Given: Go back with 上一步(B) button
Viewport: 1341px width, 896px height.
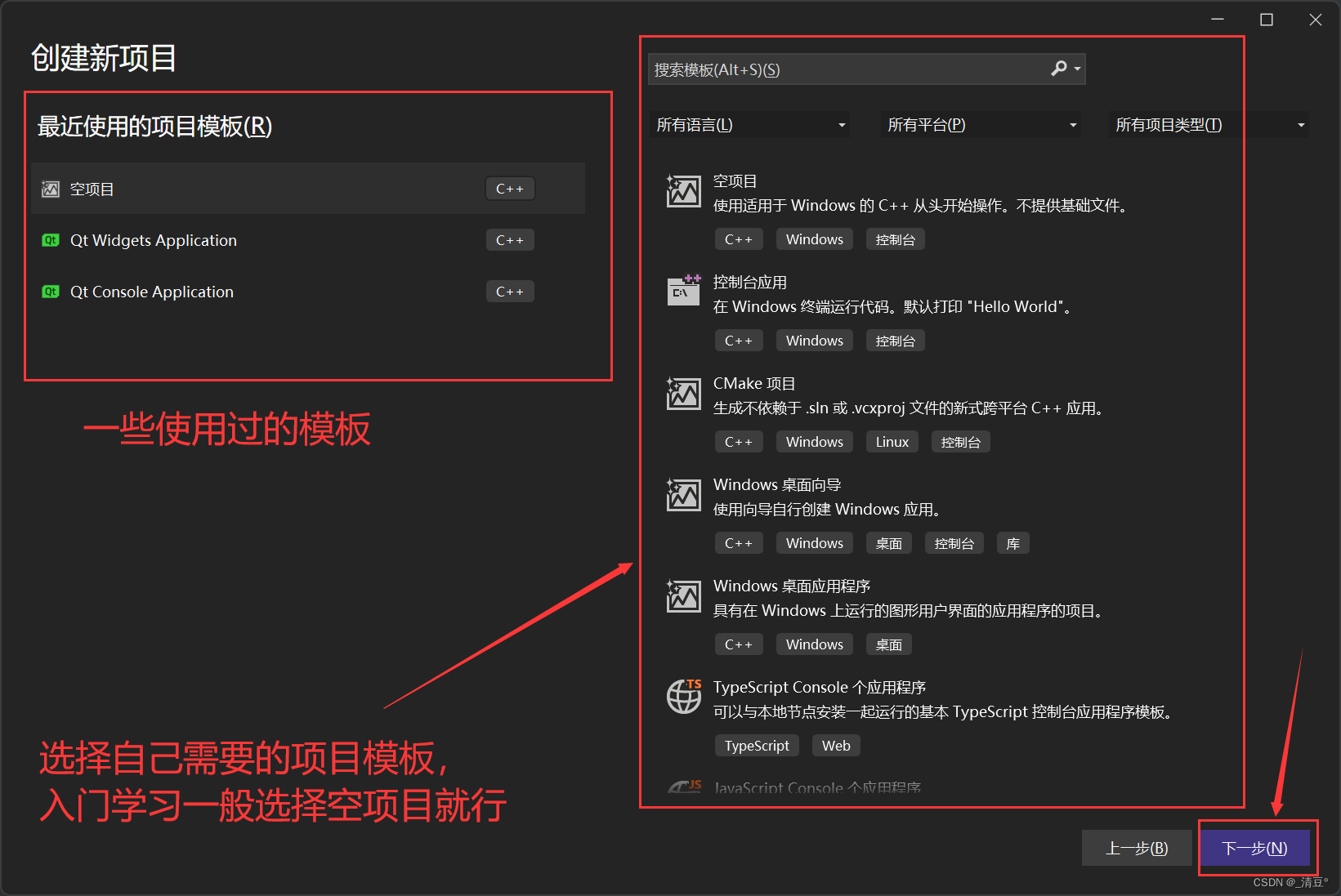Looking at the screenshot, I should [x=1137, y=848].
